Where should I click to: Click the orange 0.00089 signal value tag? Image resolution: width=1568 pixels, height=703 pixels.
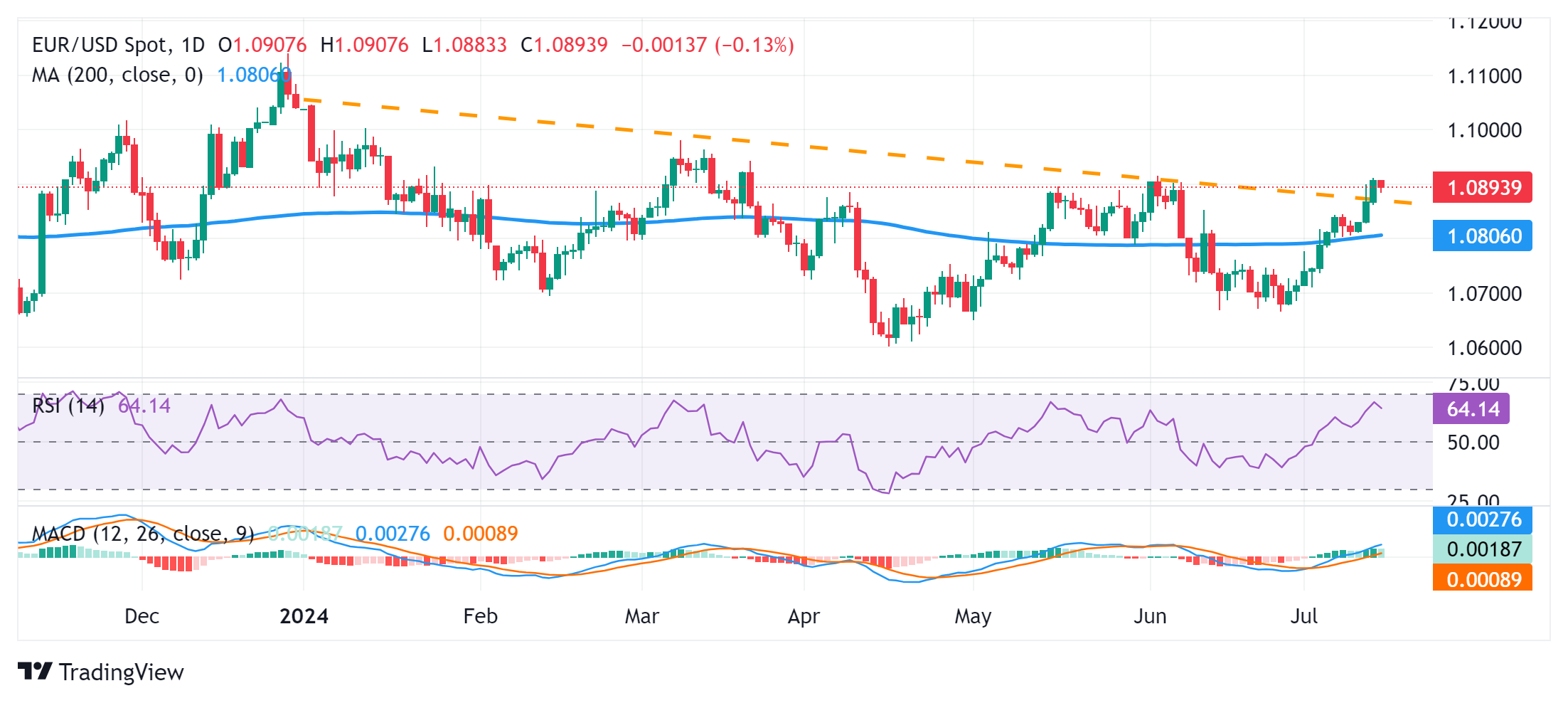(1482, 579)
